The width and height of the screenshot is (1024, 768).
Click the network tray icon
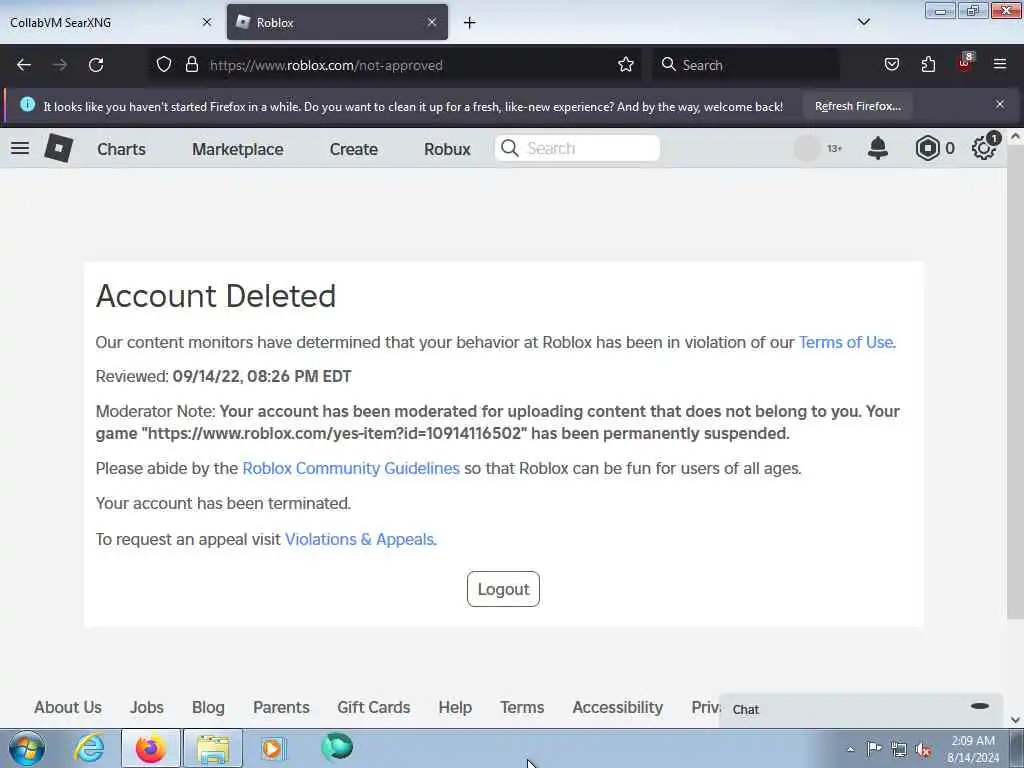[899, 749]
